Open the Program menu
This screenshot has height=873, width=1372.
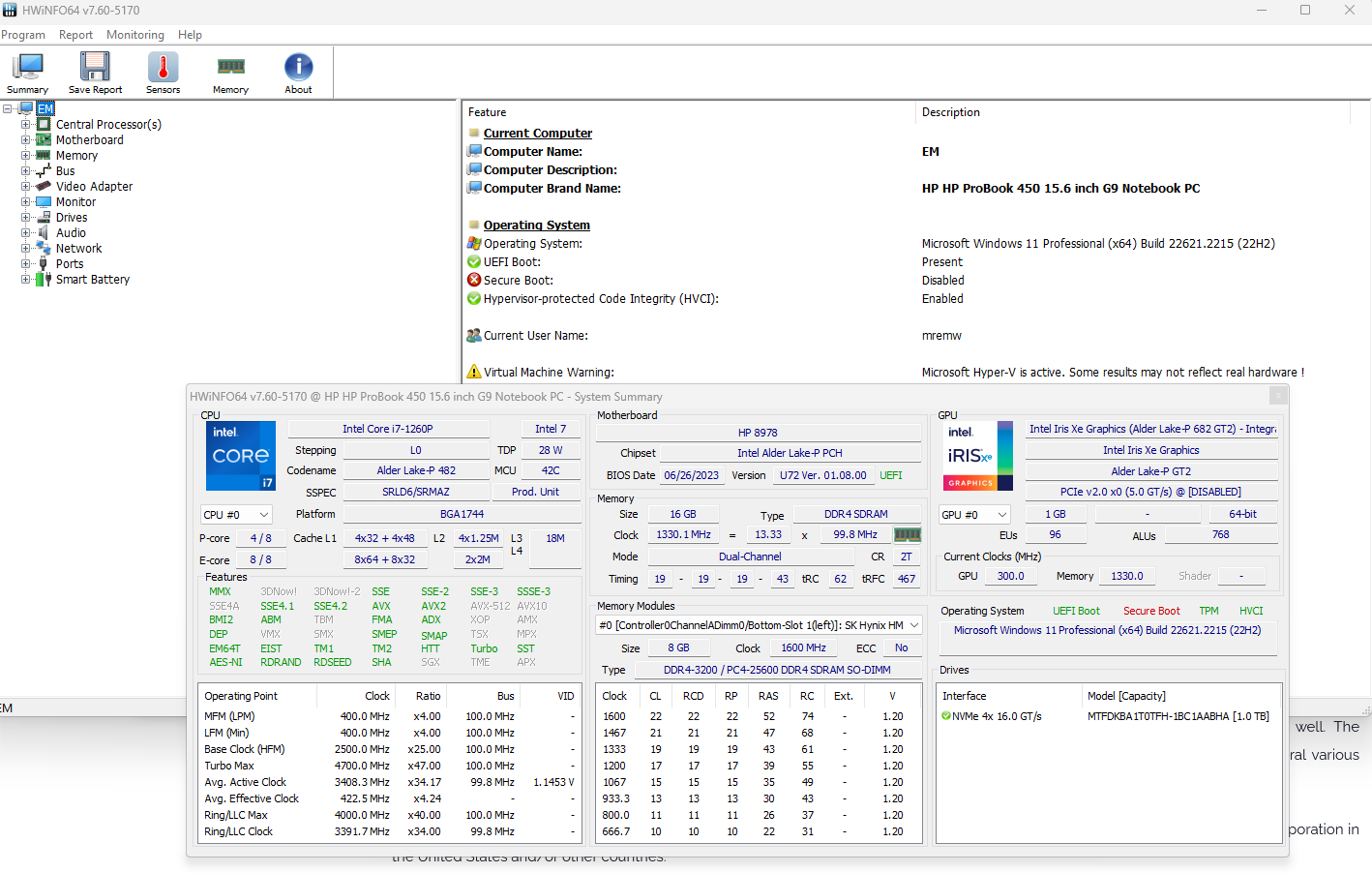tap(23, 35)
